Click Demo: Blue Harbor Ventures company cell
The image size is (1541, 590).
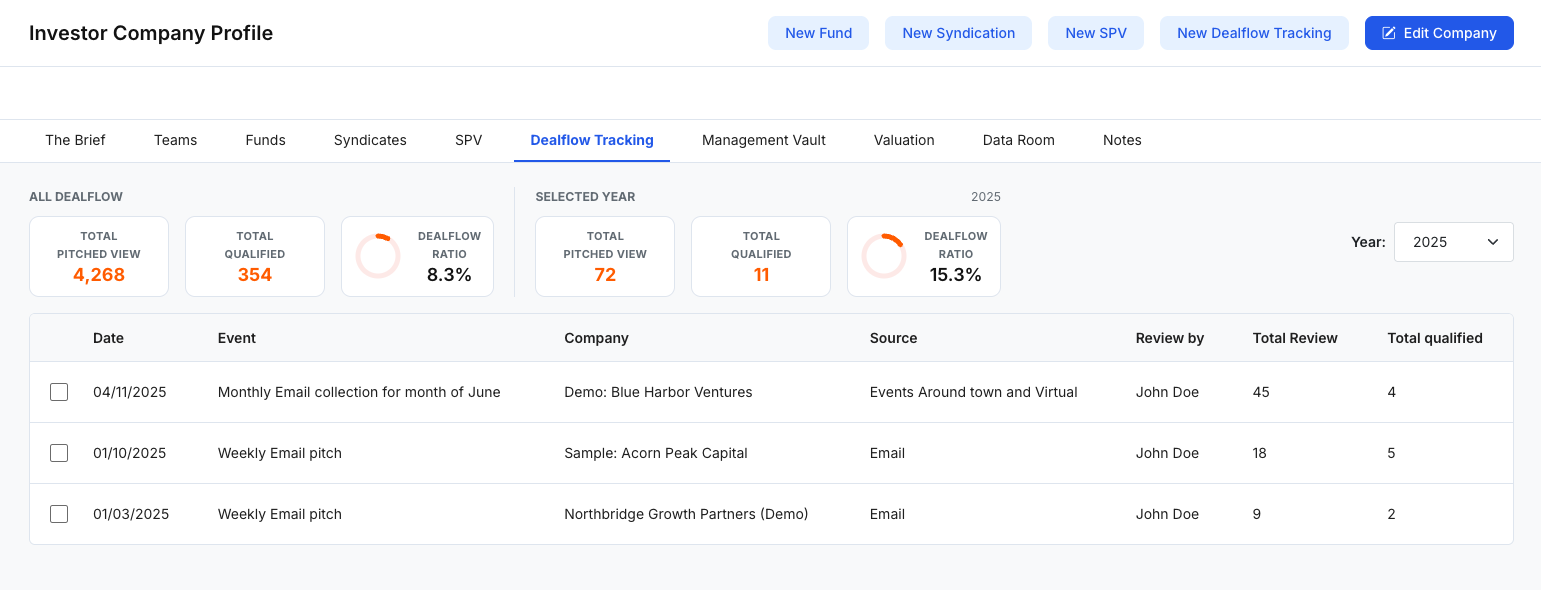tap(658, 392)
